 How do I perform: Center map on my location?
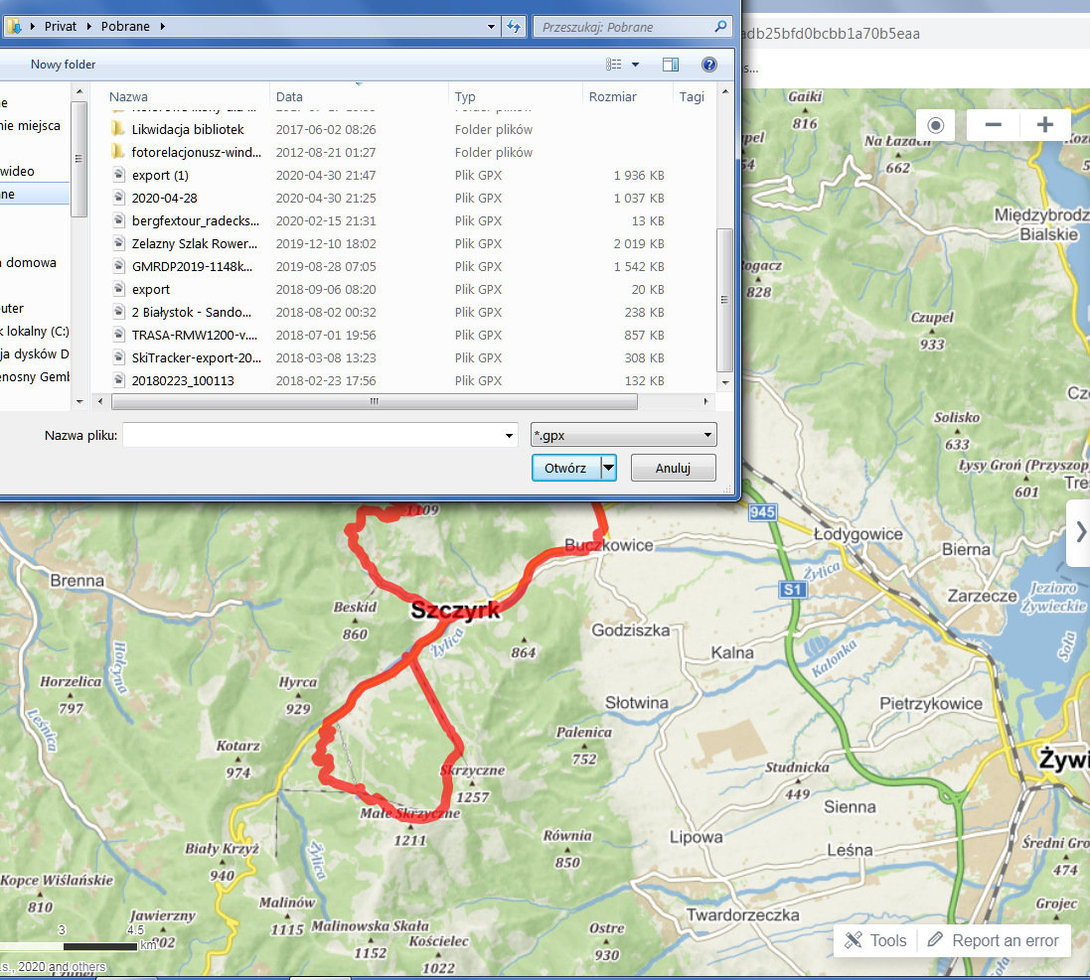pyautogui.click(x=936, y=125)
